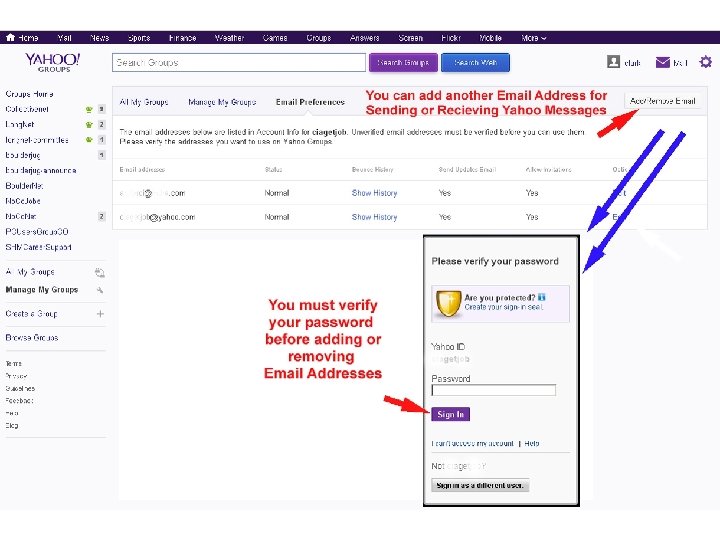Open the Guidelines footer link
Image resolution: width=720 pixels, height=540 pixels.
[x=20, y=388]
